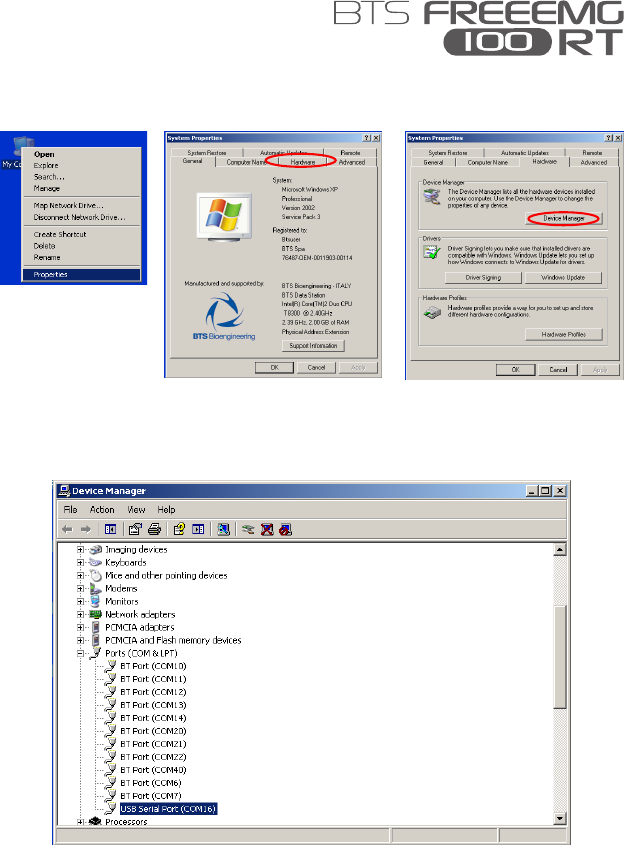Select the BT Port (COM6) entry
624x845 pixels.
tap(151, 782)
